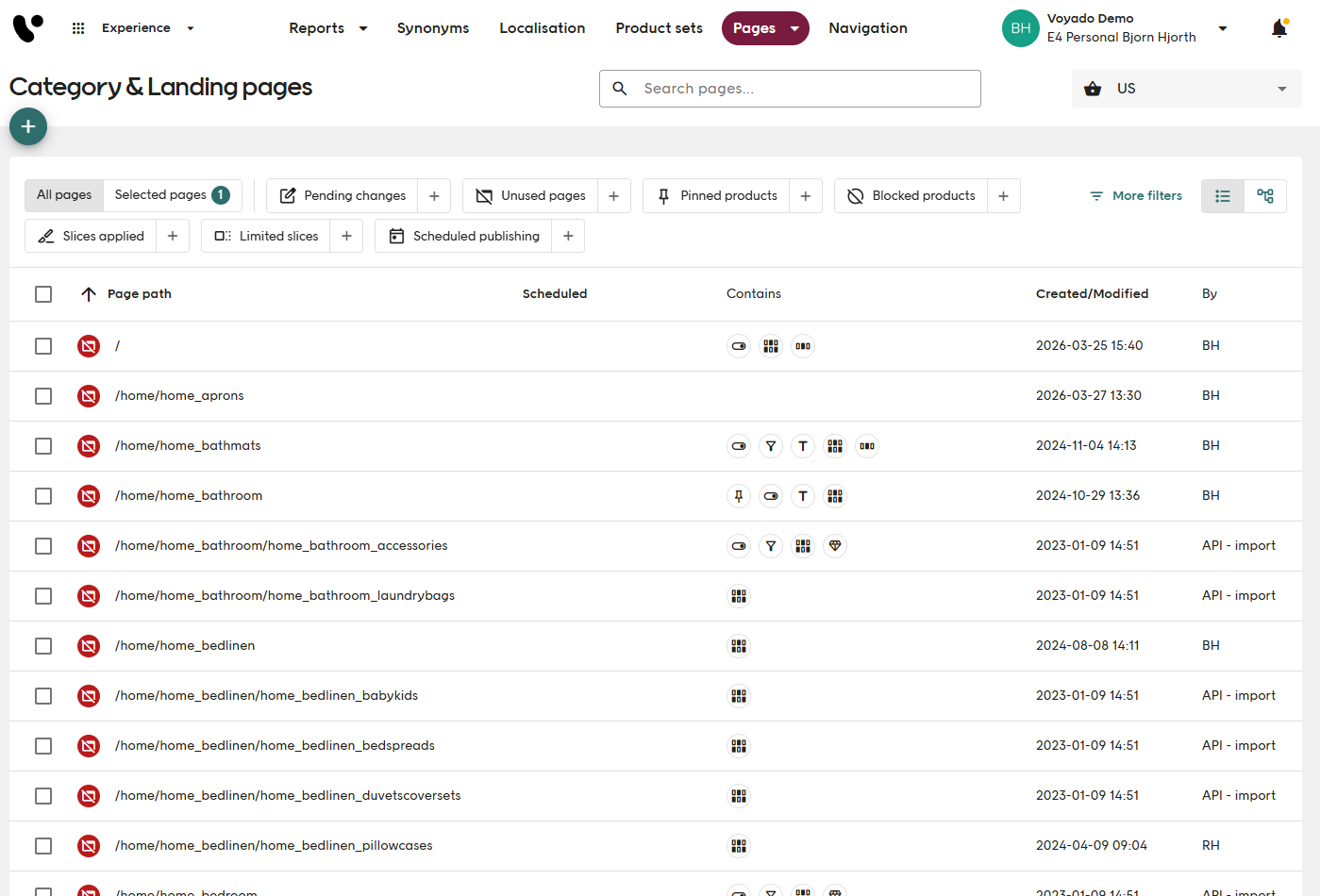Switch to tree hierarchy view icon

(1265, 196)
